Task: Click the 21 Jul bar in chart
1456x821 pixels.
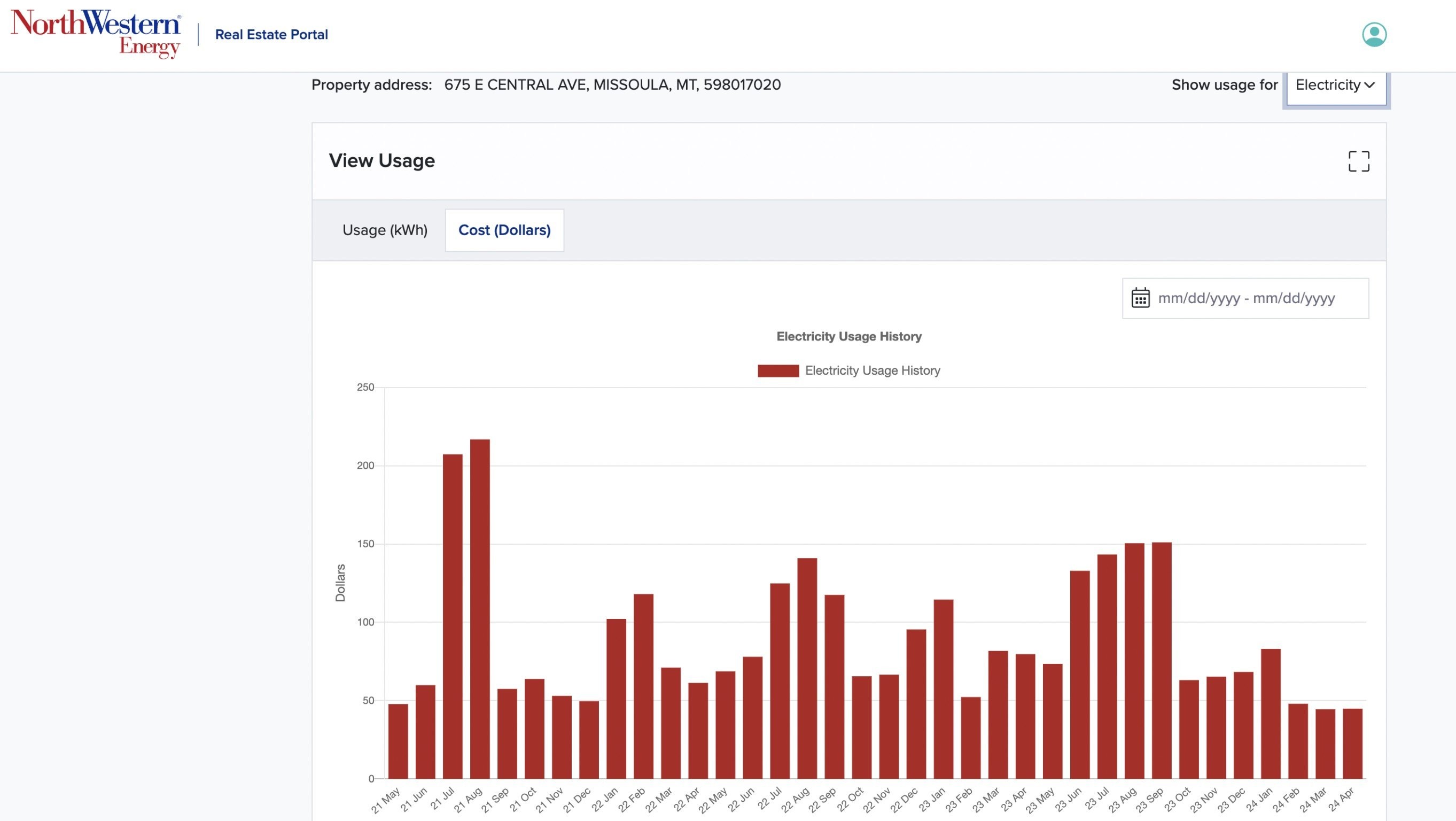Action: tap(453, 616)
